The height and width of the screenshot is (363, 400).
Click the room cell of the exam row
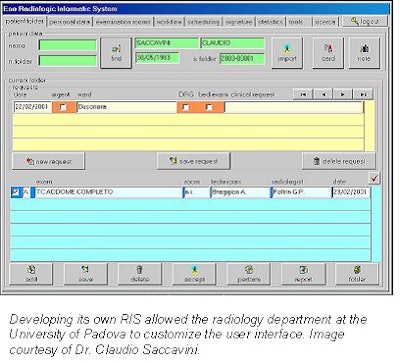click(x=197, y=192)
